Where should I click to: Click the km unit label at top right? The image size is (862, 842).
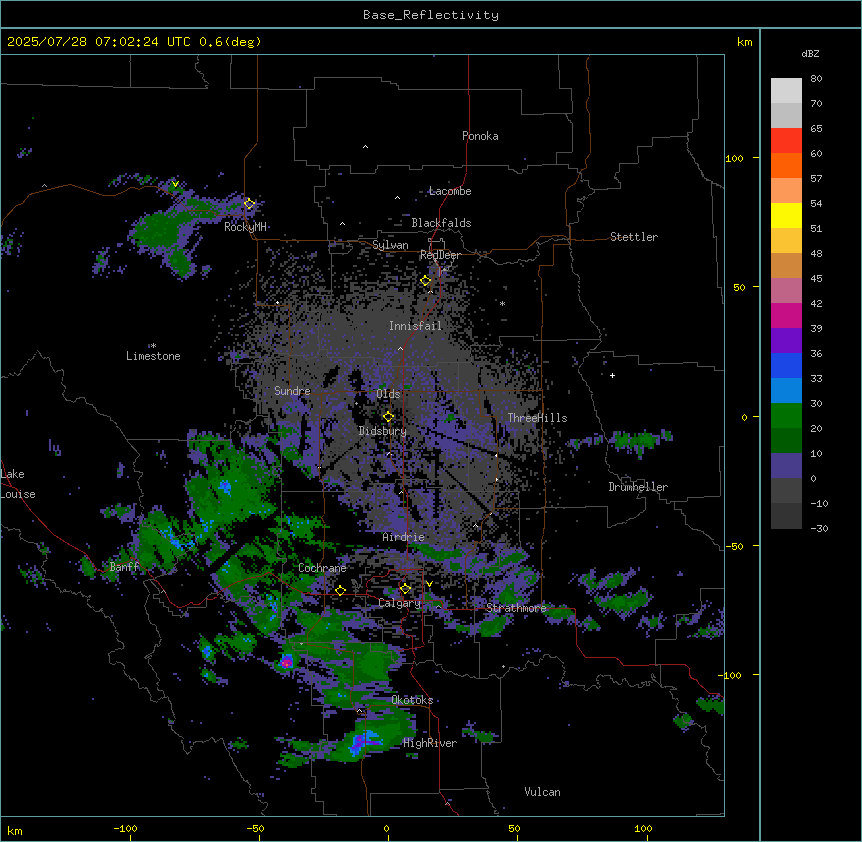point(744,42)
